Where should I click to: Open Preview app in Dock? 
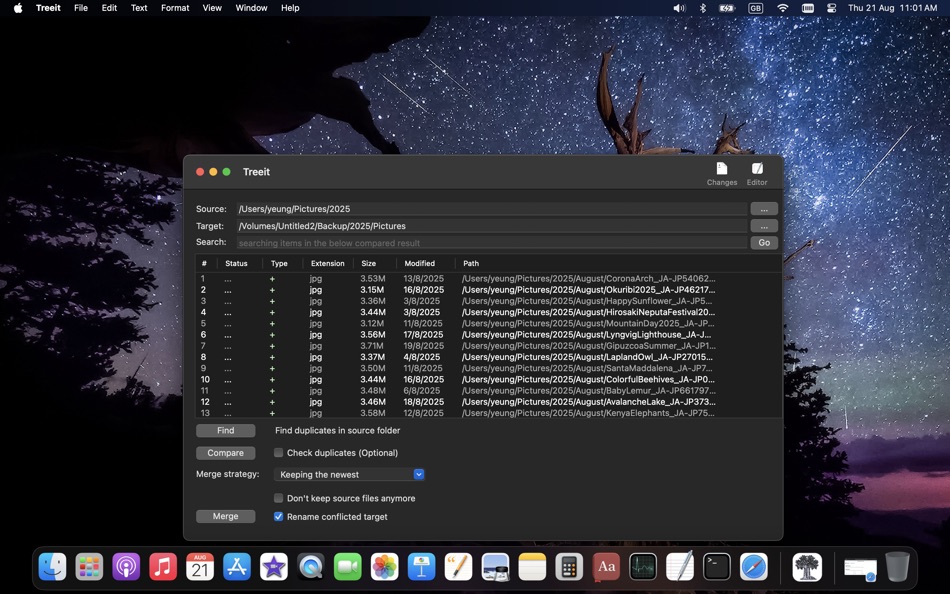click(496, 567)
